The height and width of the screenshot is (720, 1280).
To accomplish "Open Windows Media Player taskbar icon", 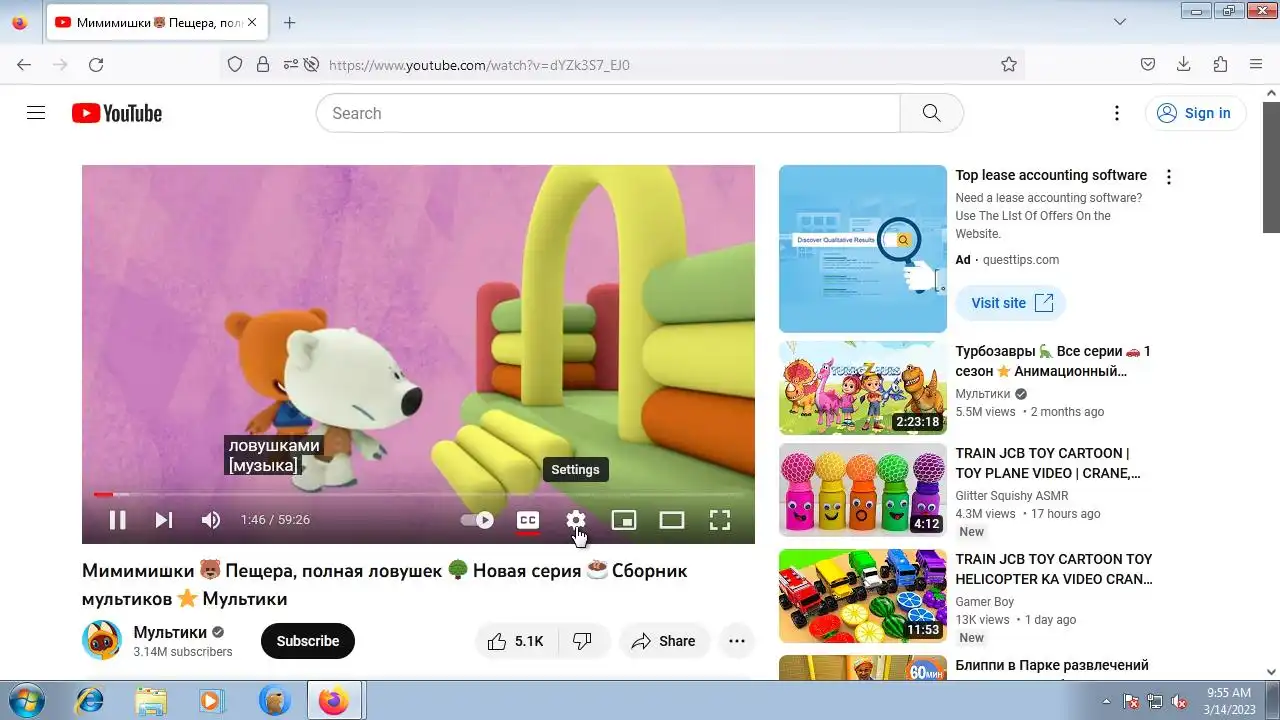I will (212, 701).
